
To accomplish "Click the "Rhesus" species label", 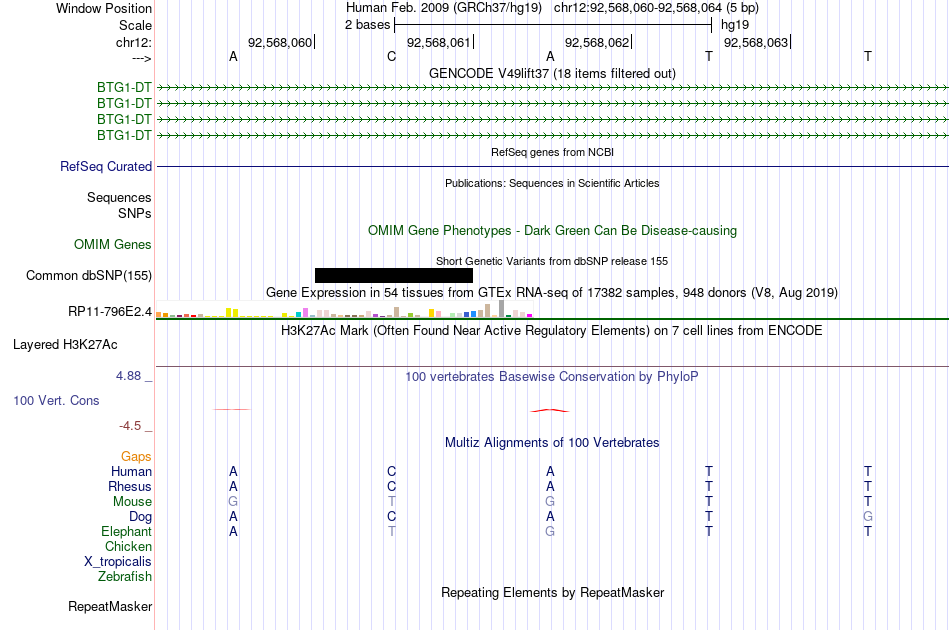I will click(x=130, y=486).
